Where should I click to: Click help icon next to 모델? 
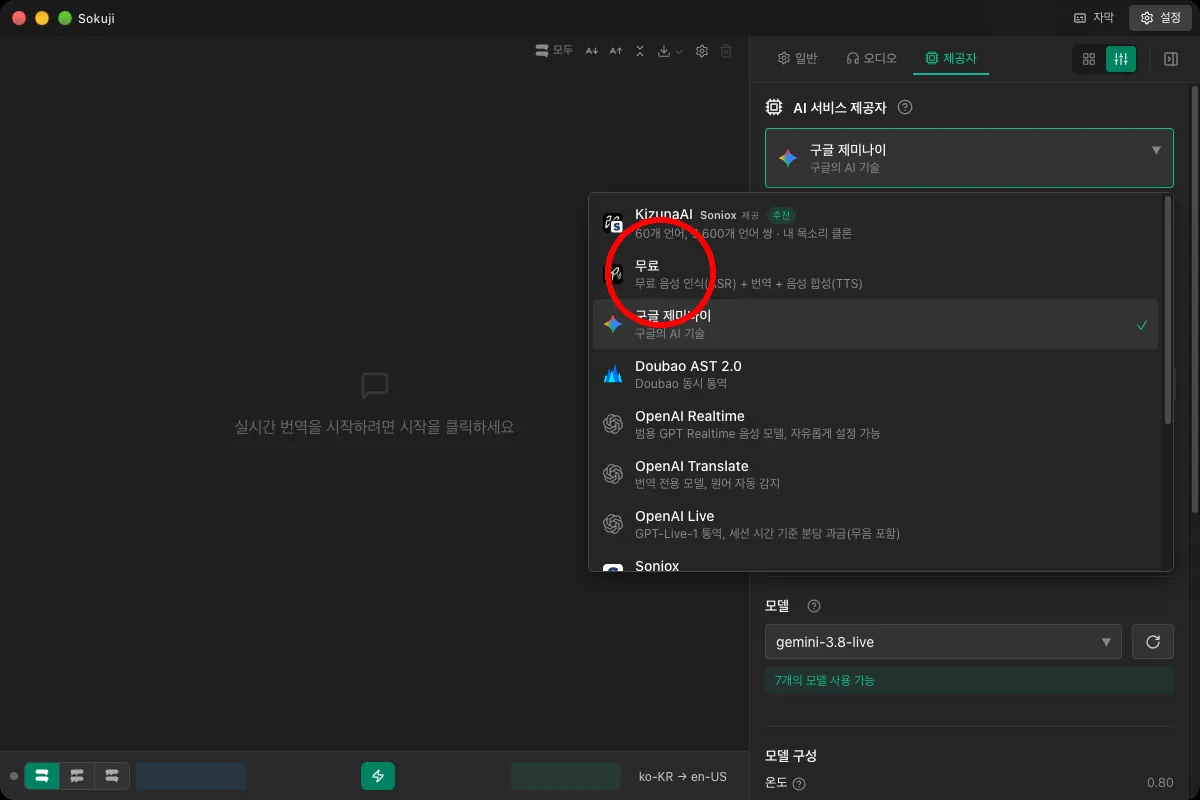tap(814, 606)
